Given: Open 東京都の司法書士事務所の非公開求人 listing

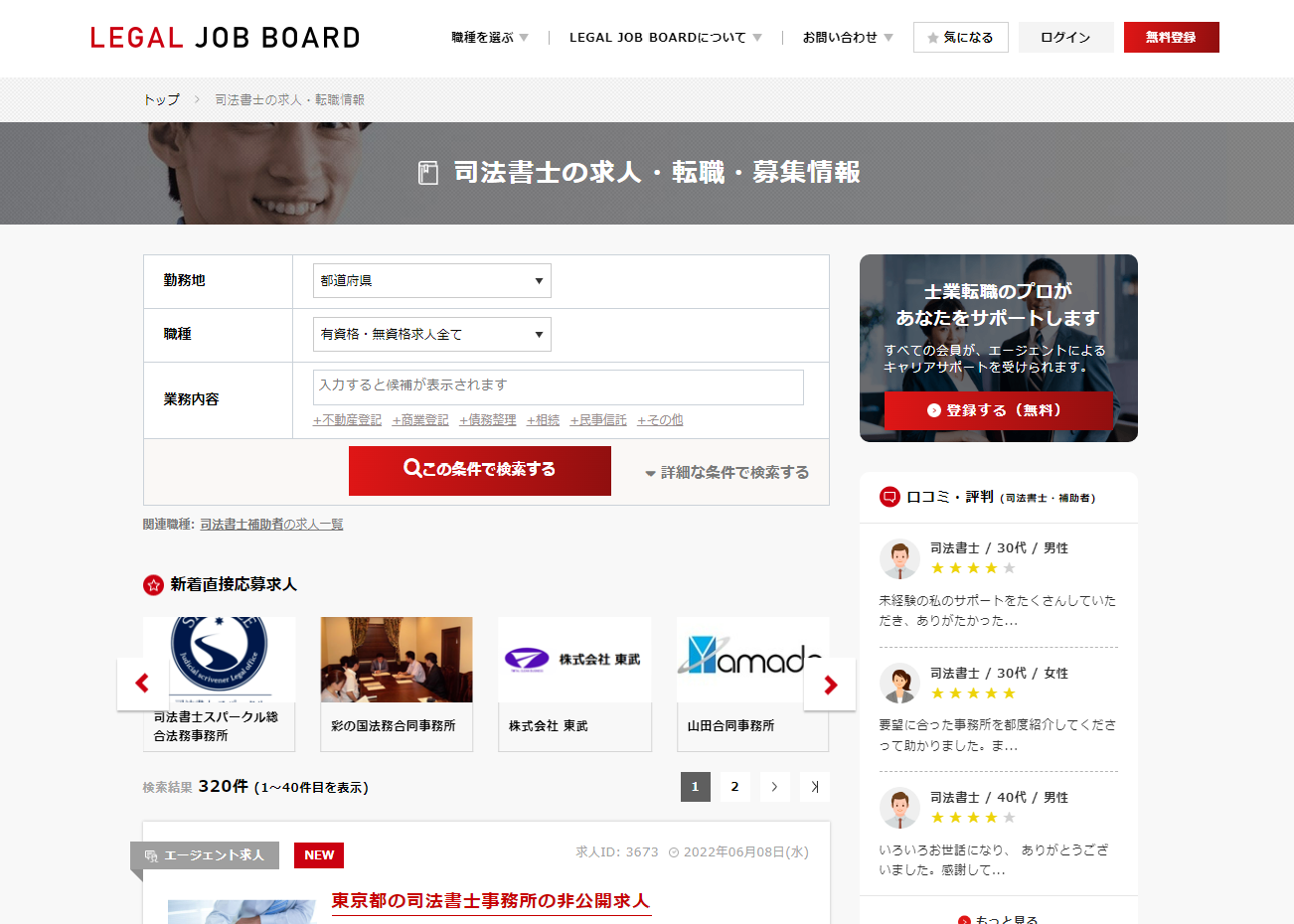Looking at the screenshot, I should [x=491, y=901].
